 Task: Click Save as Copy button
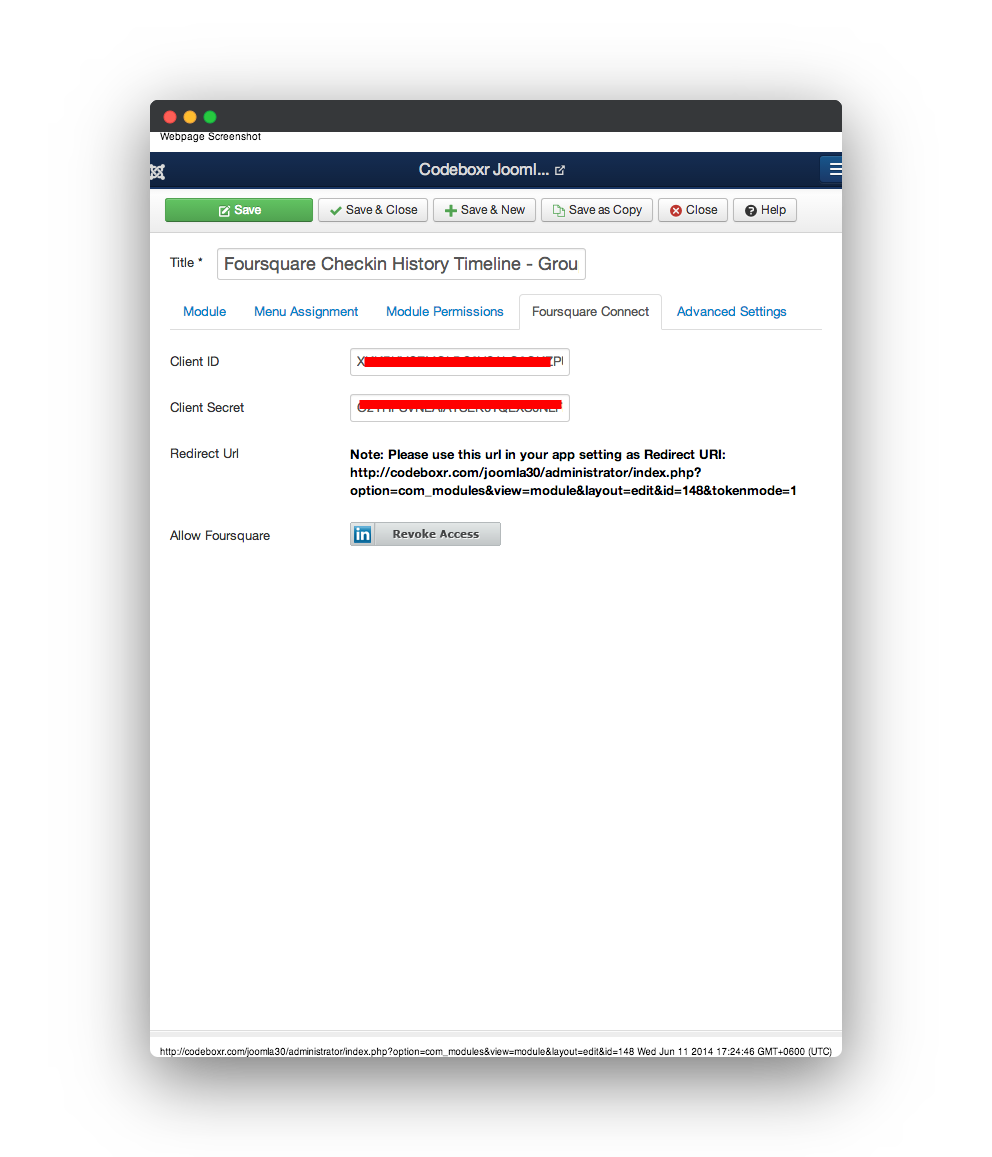click(597, 210)
